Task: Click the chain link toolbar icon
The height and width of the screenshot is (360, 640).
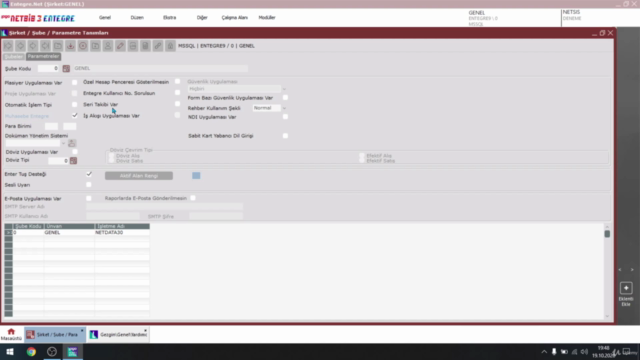Action: point(158,46)
